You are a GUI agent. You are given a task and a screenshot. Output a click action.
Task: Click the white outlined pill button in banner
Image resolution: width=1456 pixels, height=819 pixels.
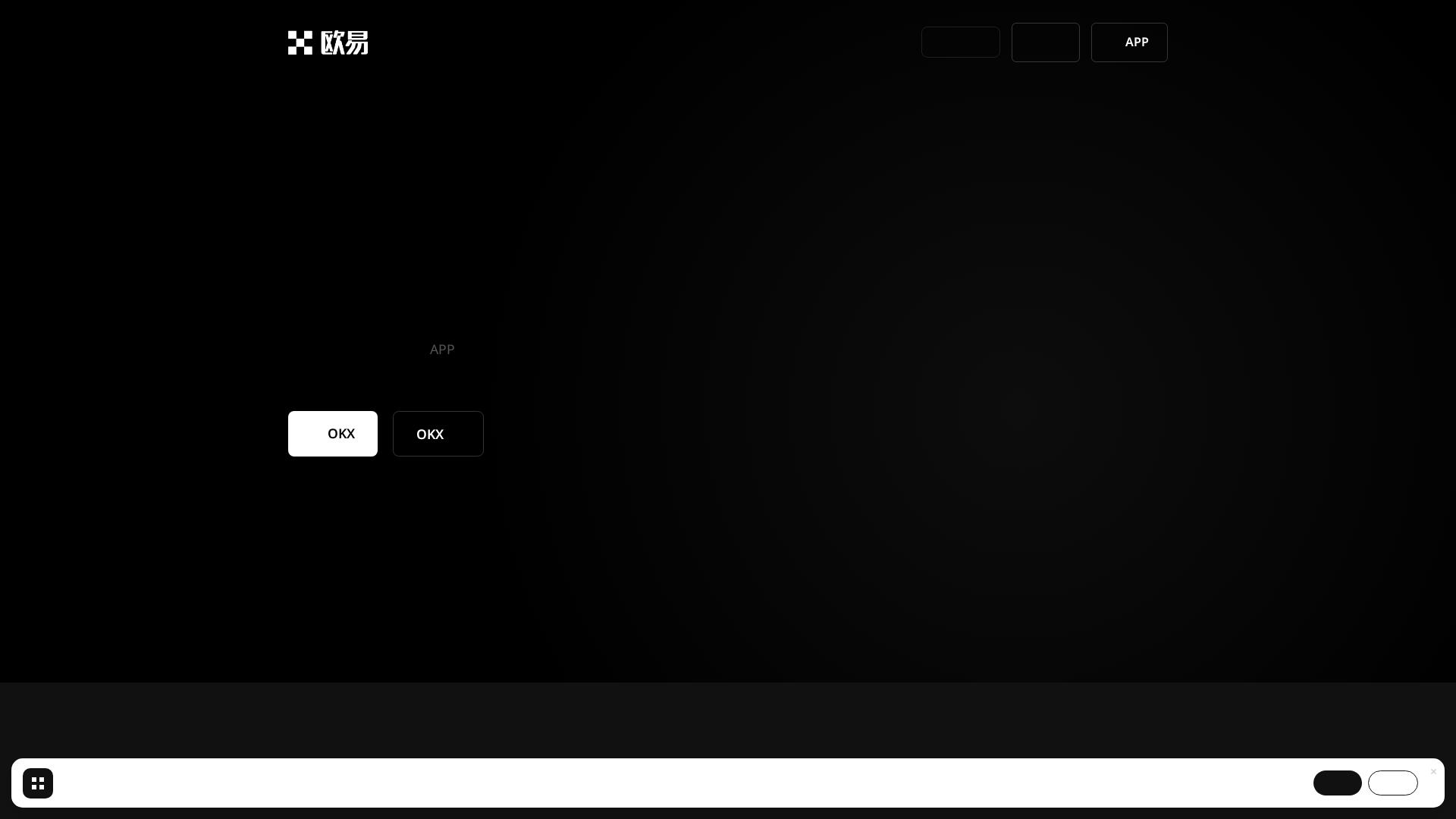tap(1393, 783)
